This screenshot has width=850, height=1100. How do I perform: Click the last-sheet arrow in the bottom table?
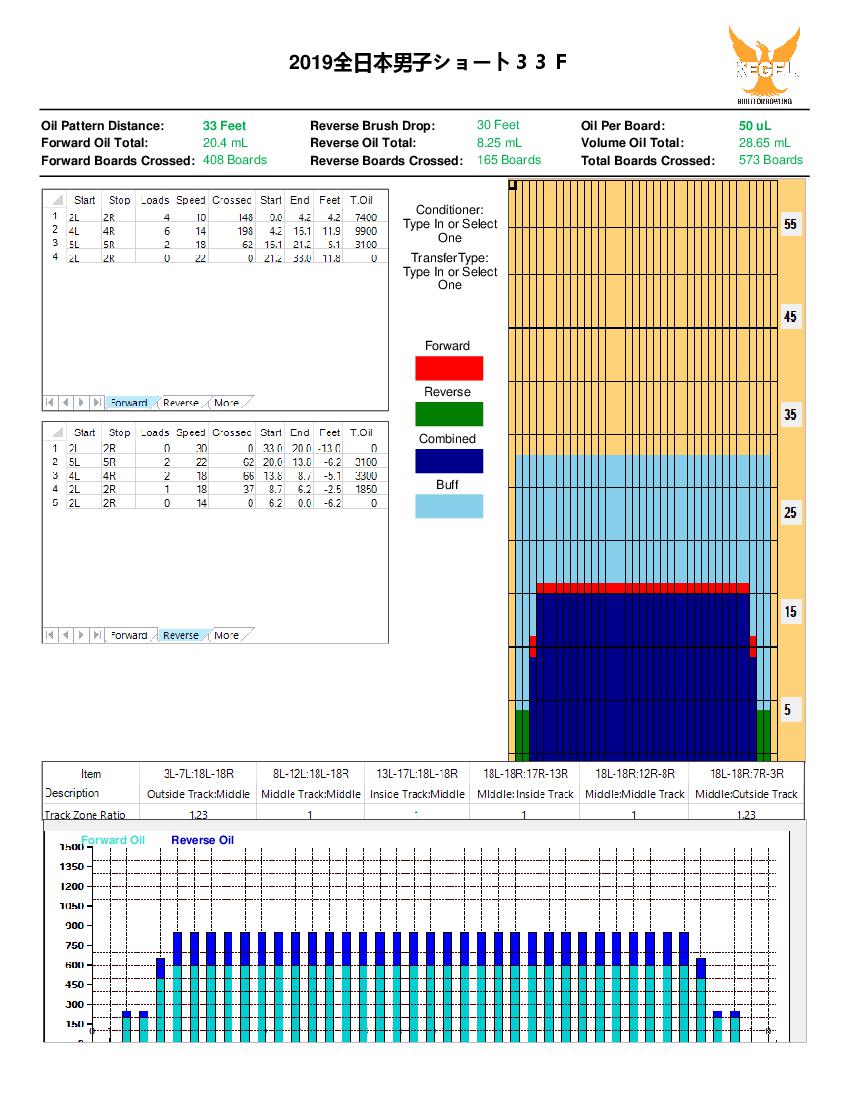click(97, 635)
